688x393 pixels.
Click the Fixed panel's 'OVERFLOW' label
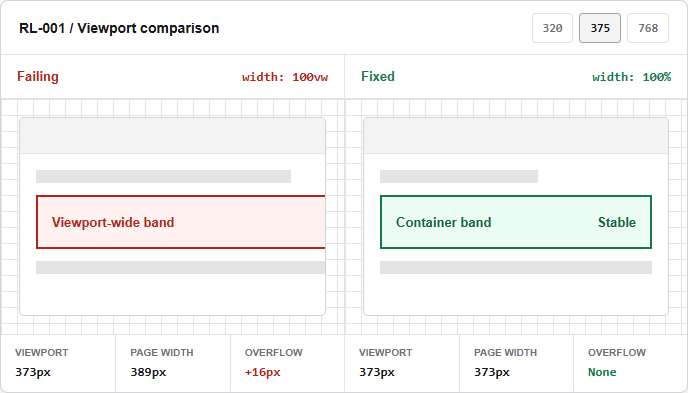616,353
